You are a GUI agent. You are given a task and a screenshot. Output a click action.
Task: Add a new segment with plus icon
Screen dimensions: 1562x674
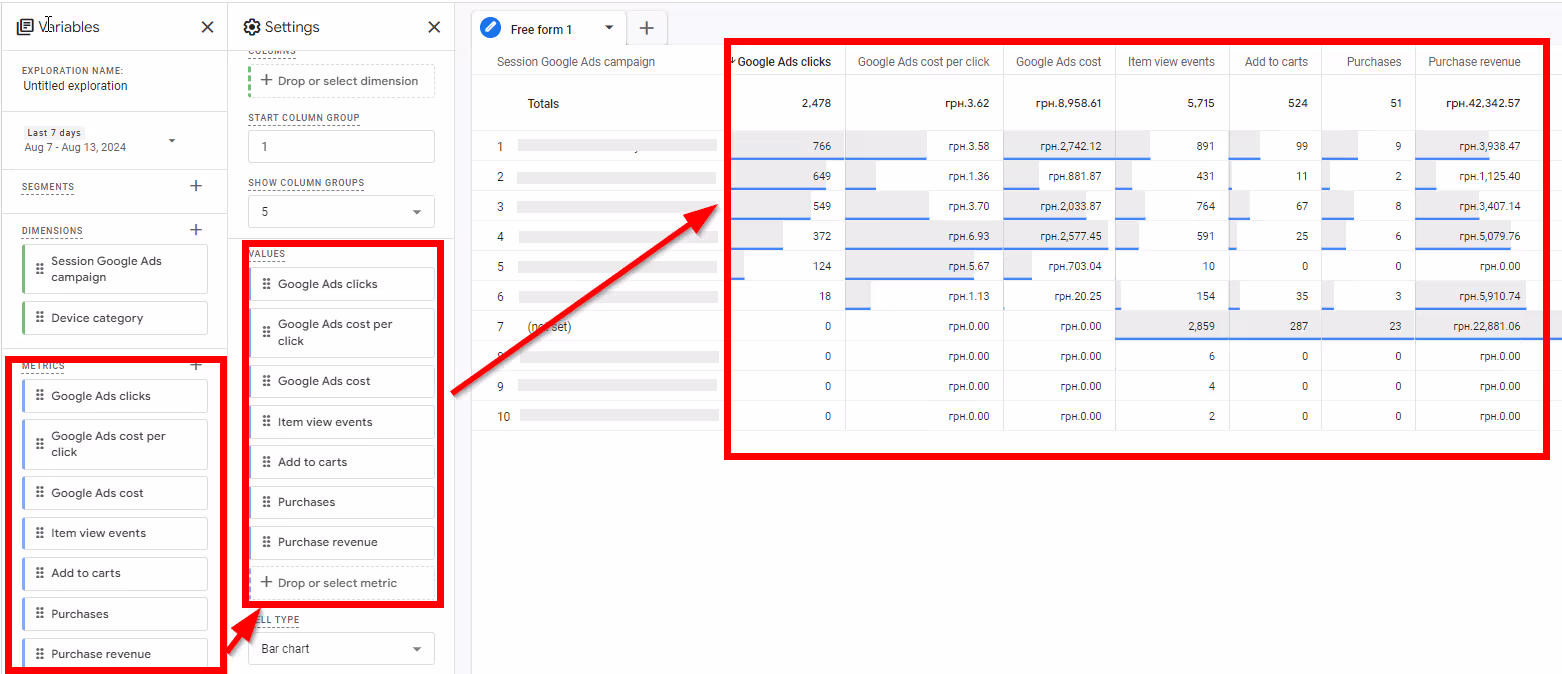pyautogui.click(x=196, y=186)
